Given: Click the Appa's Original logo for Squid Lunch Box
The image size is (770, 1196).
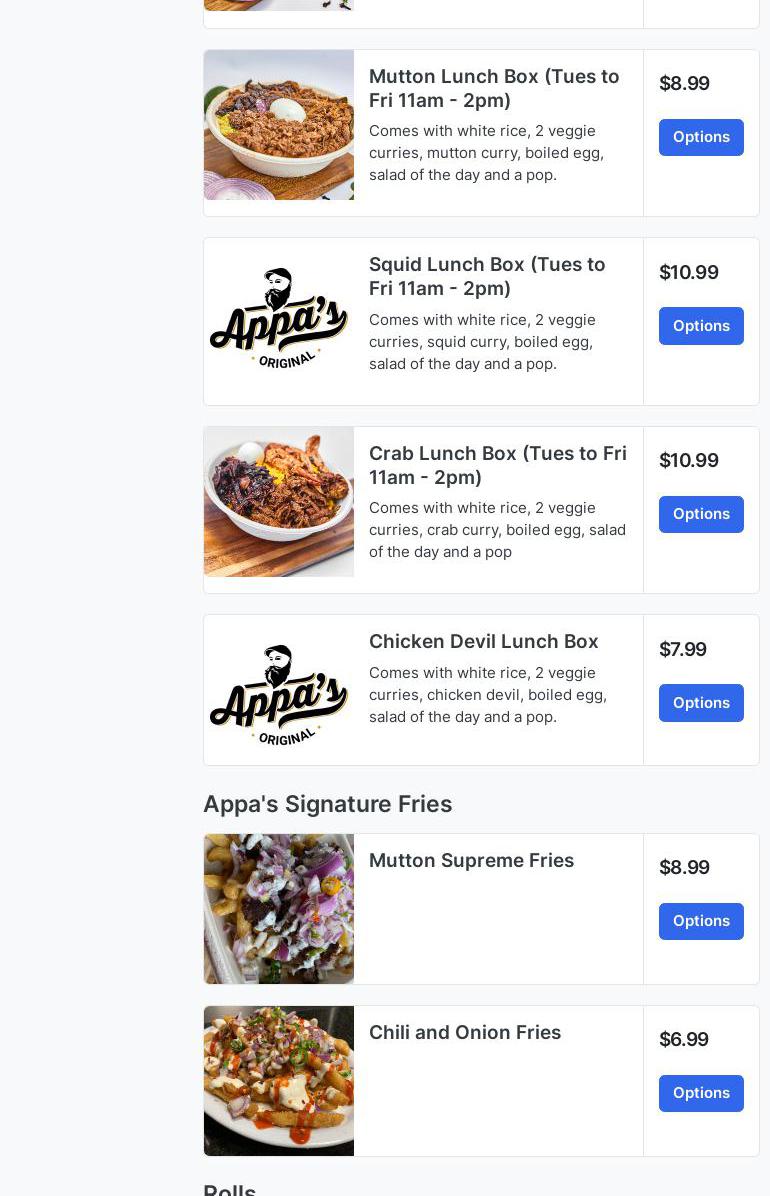Looking at the screenshot, I should coord(279,320).
